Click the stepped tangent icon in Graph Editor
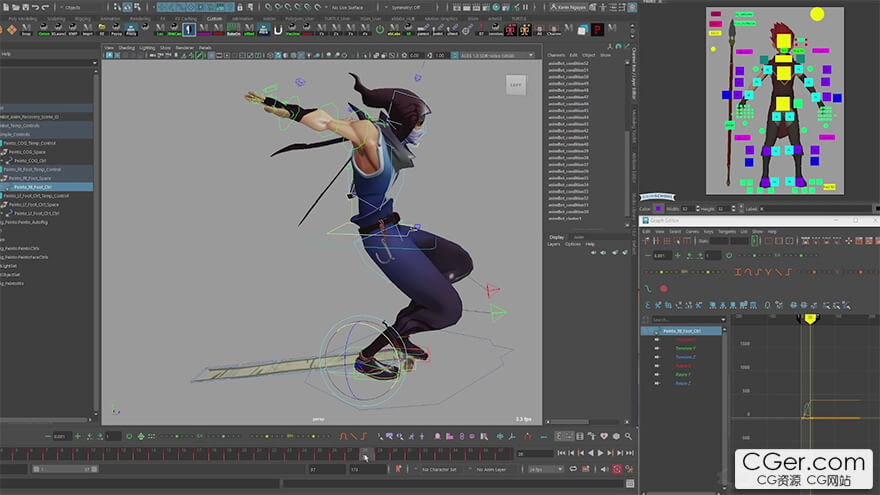 pyautogui.click(x=789, y=272)
